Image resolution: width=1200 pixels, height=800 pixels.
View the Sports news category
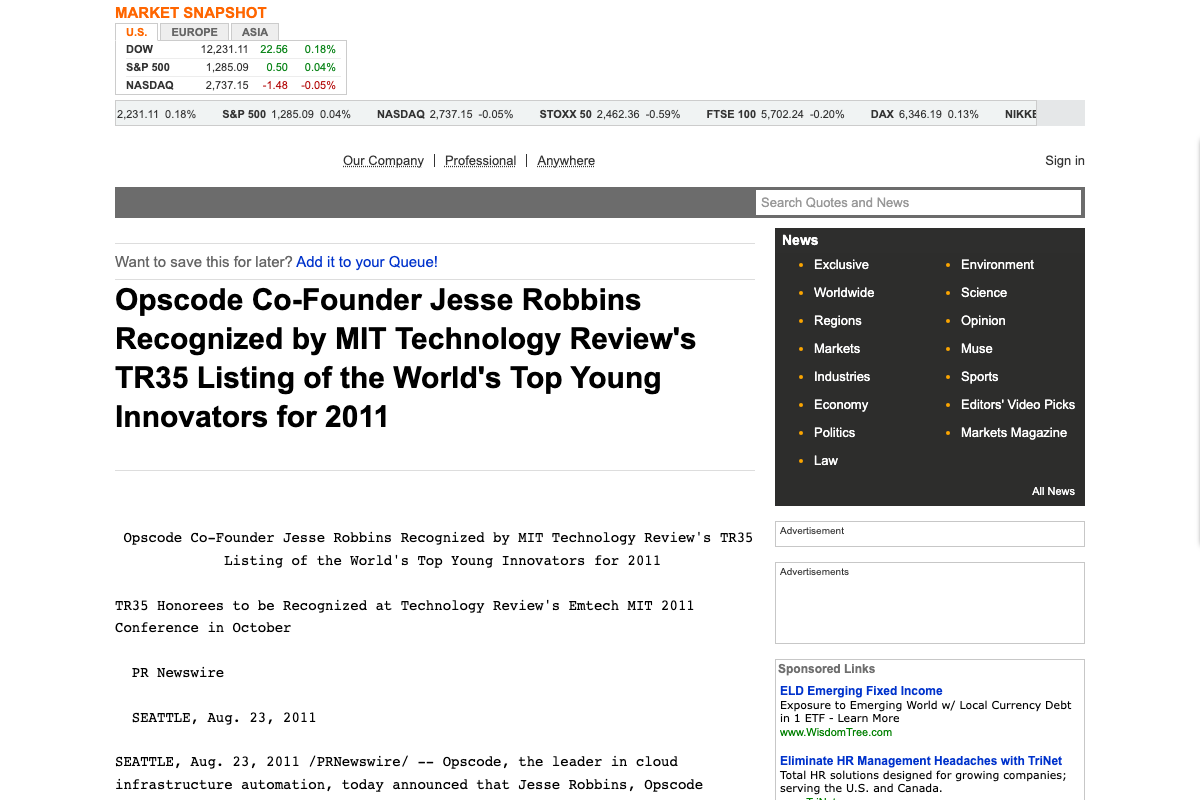point(979,376)
